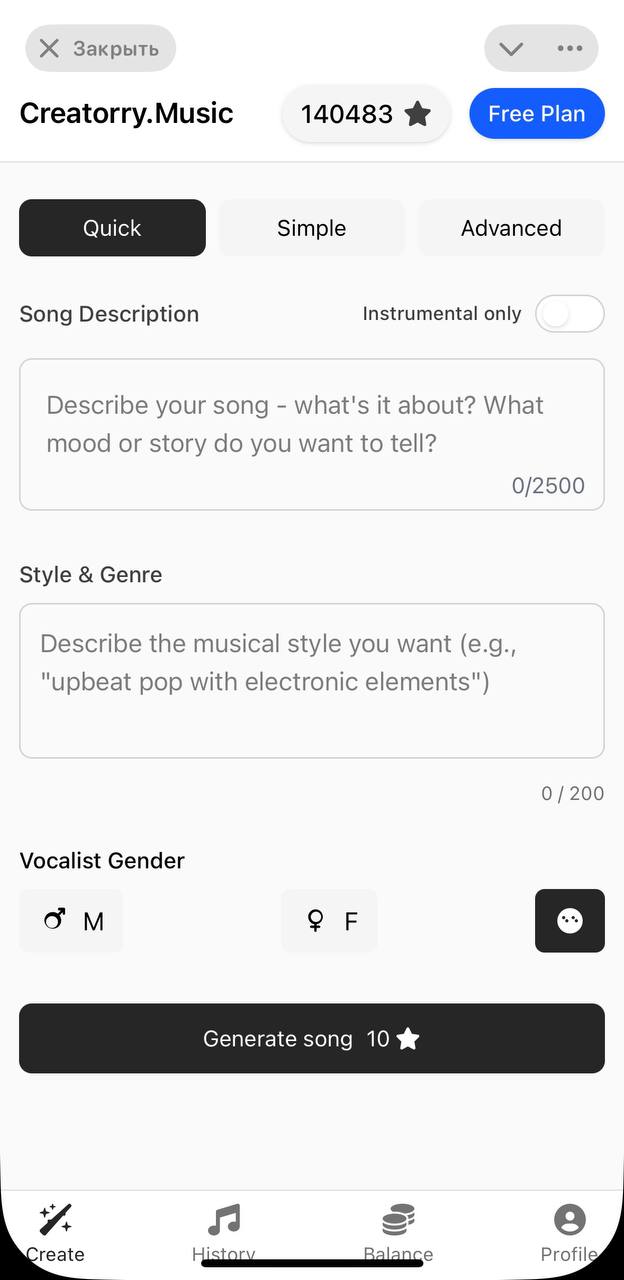Switch to the Quick mode tab
The image size is (624, 1280).
click(x=112, y=228)
